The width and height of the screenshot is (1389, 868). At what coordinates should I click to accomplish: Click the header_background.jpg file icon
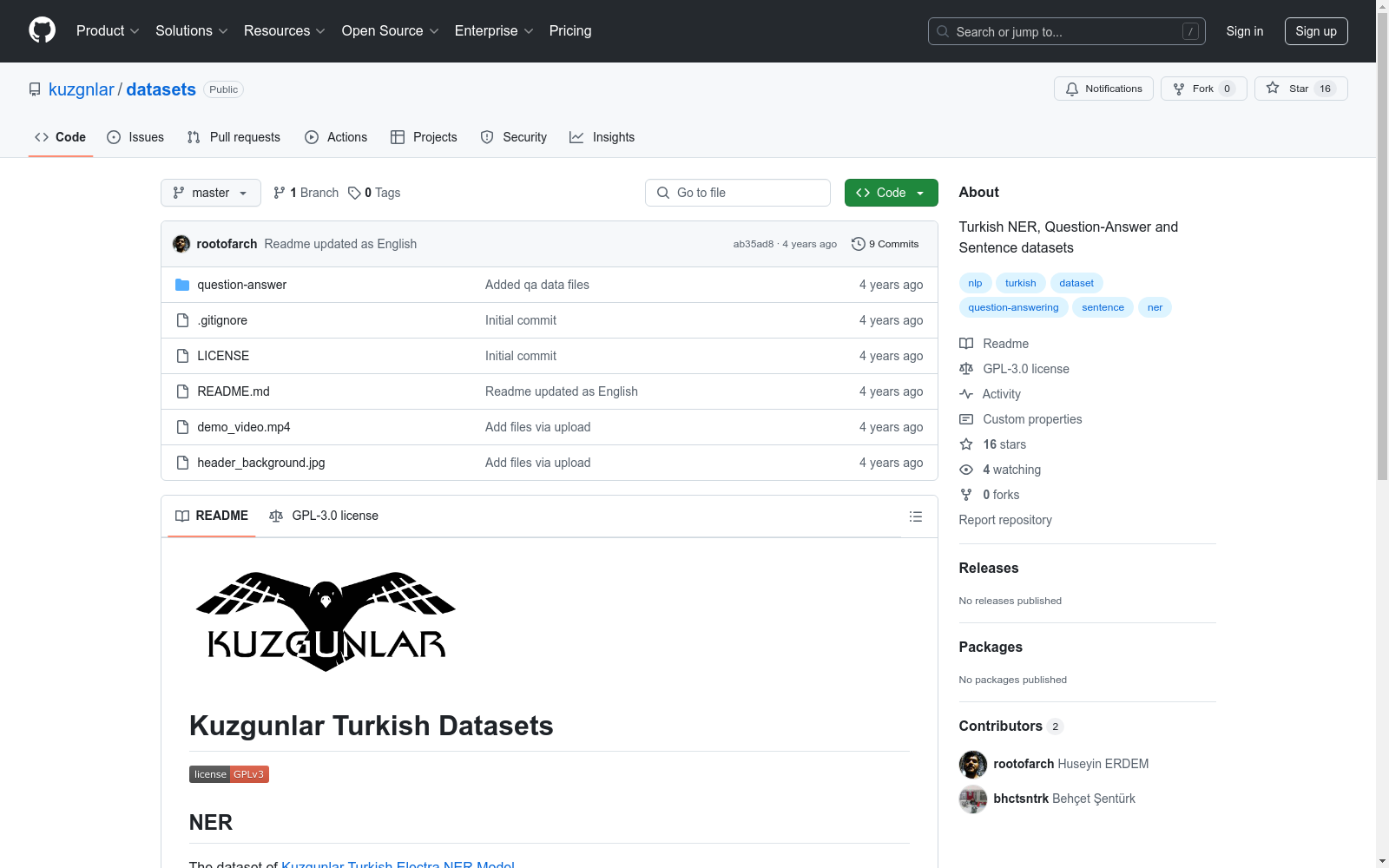182,463
